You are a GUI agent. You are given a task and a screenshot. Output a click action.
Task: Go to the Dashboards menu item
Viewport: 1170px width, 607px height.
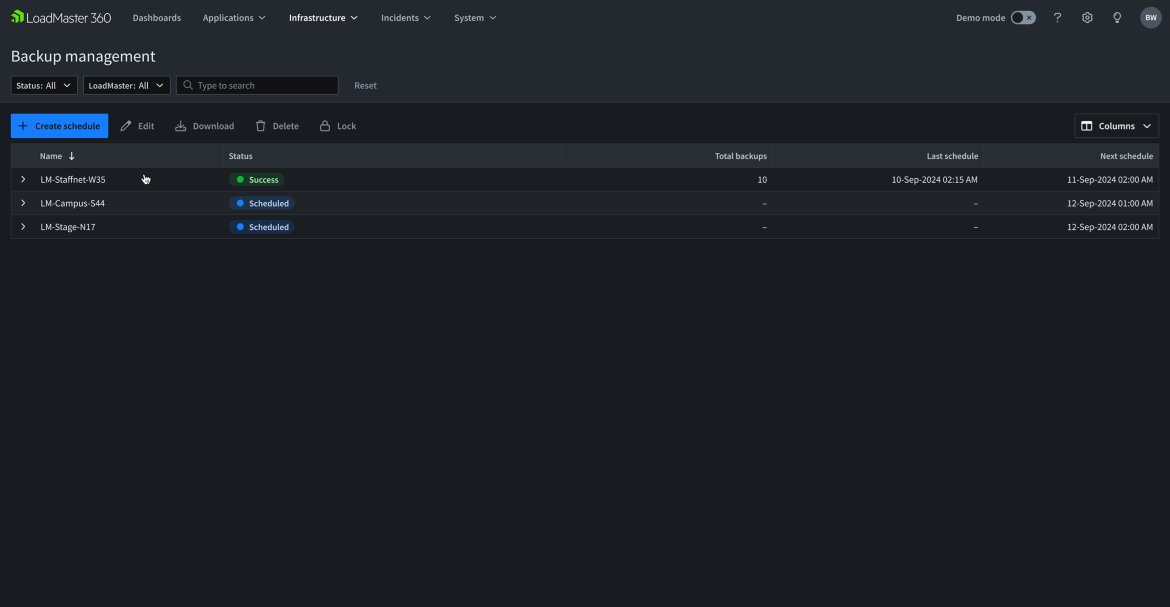pyautogui.click(x=157, y=18)
